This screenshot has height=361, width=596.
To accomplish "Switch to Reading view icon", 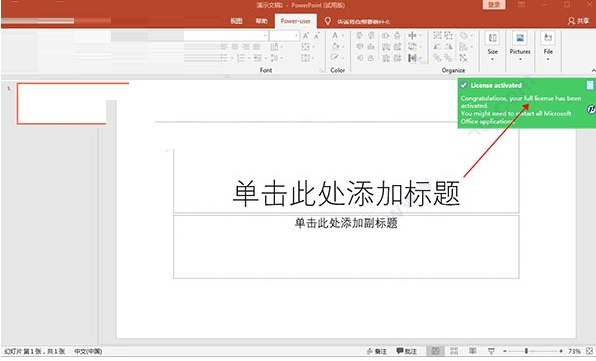I will pyautogui.click(x=472, y=351).
